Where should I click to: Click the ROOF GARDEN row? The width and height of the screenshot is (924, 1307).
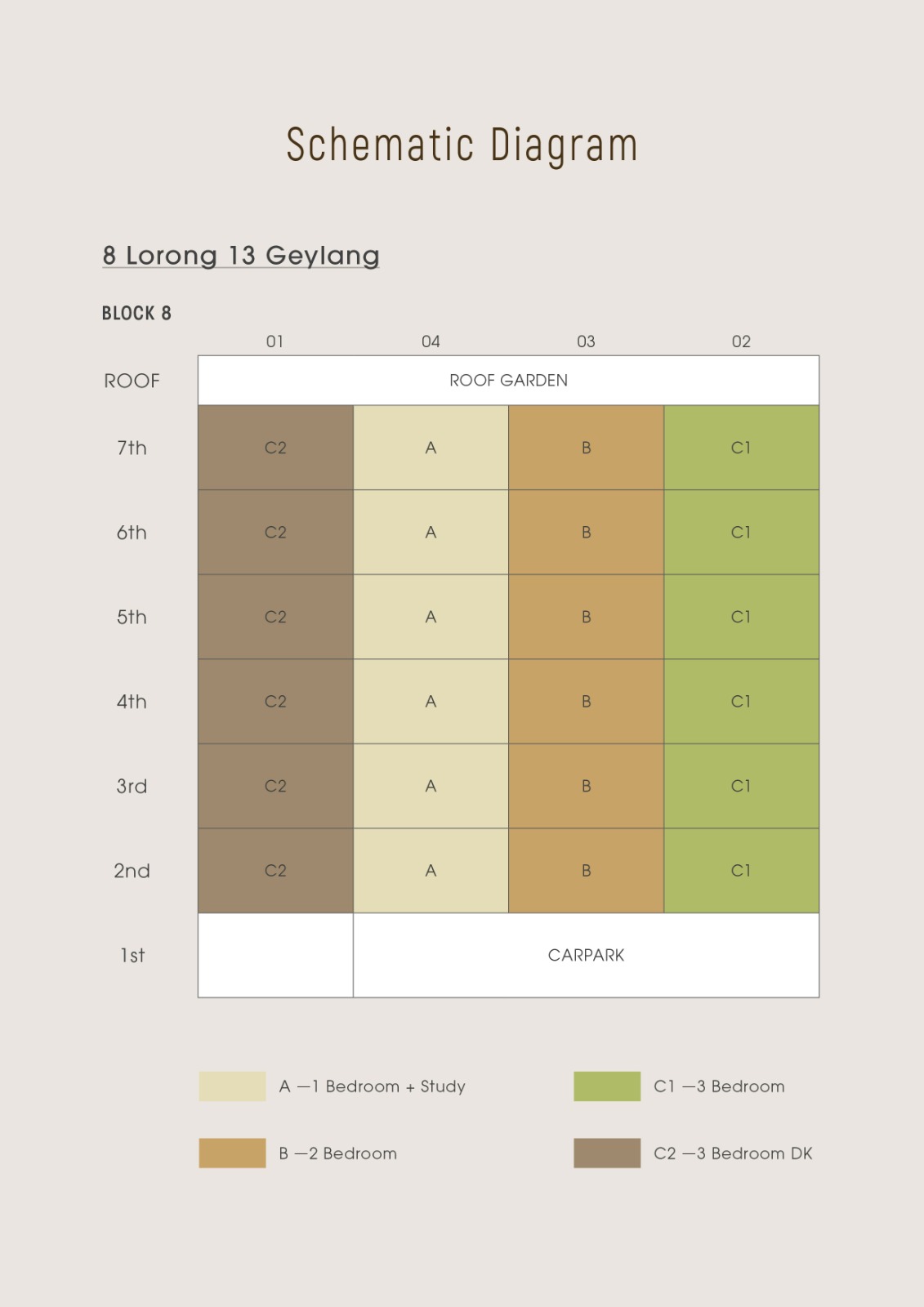(x=508, y=381)
